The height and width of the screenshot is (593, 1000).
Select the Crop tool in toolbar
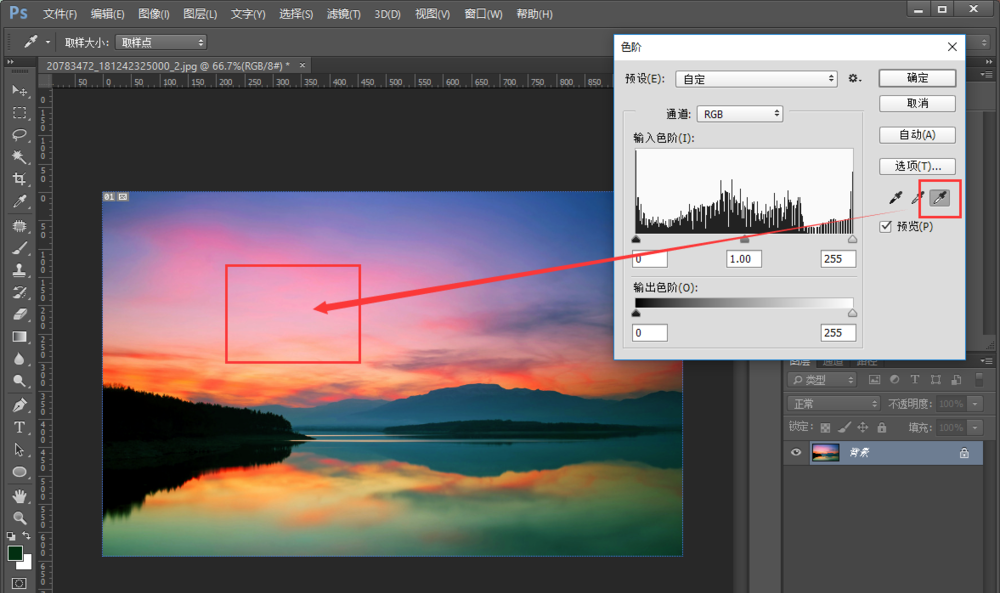point(19,179)
